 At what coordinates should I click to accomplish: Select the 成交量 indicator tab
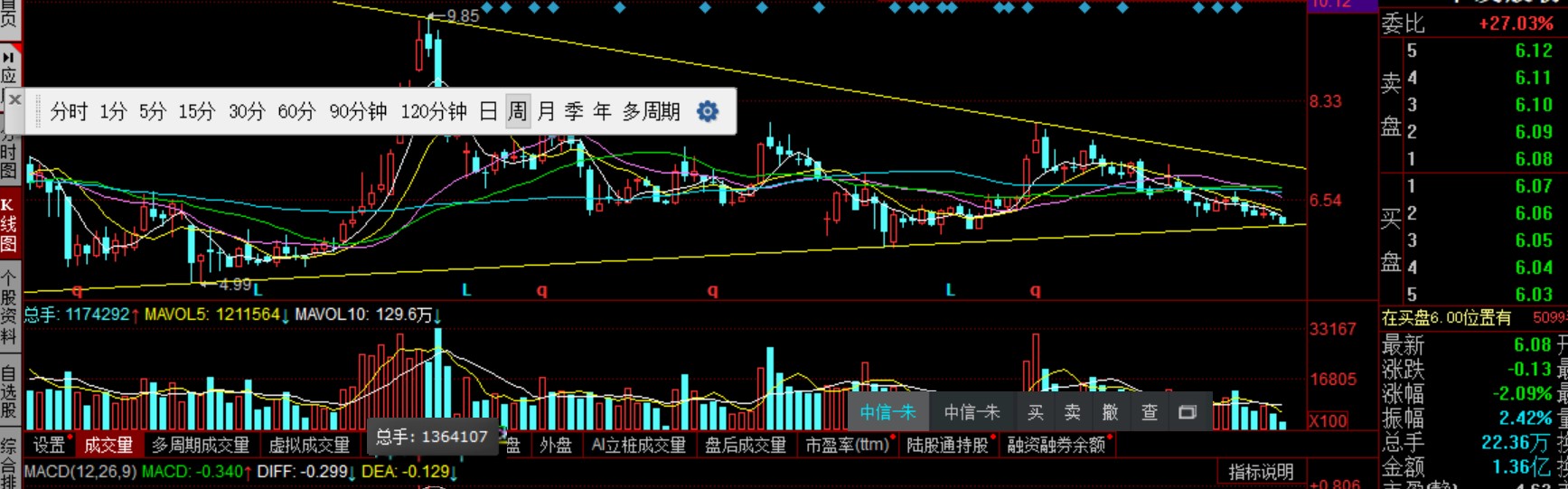point(108,445)
